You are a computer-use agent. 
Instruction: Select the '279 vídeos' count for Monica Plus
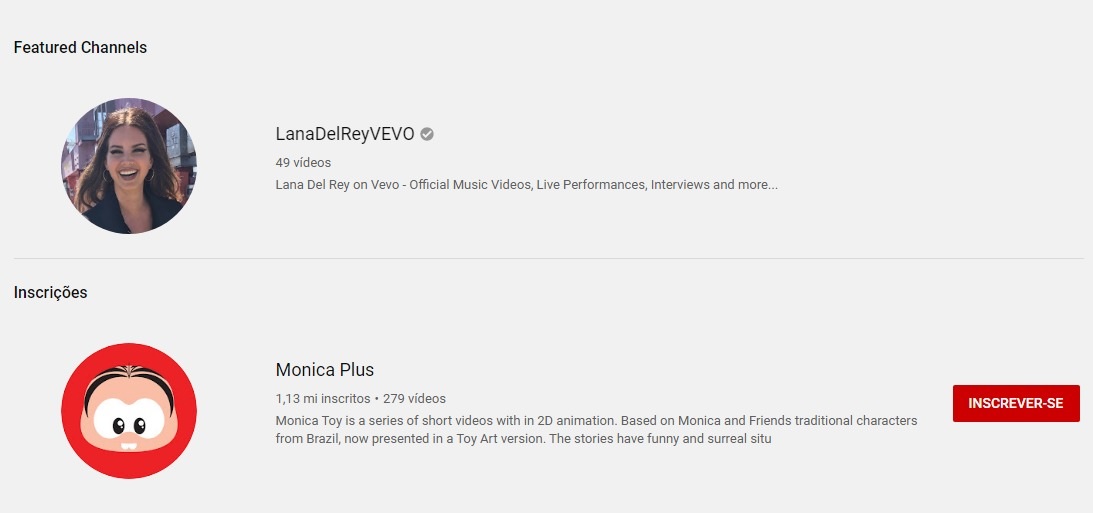point(414,399)
